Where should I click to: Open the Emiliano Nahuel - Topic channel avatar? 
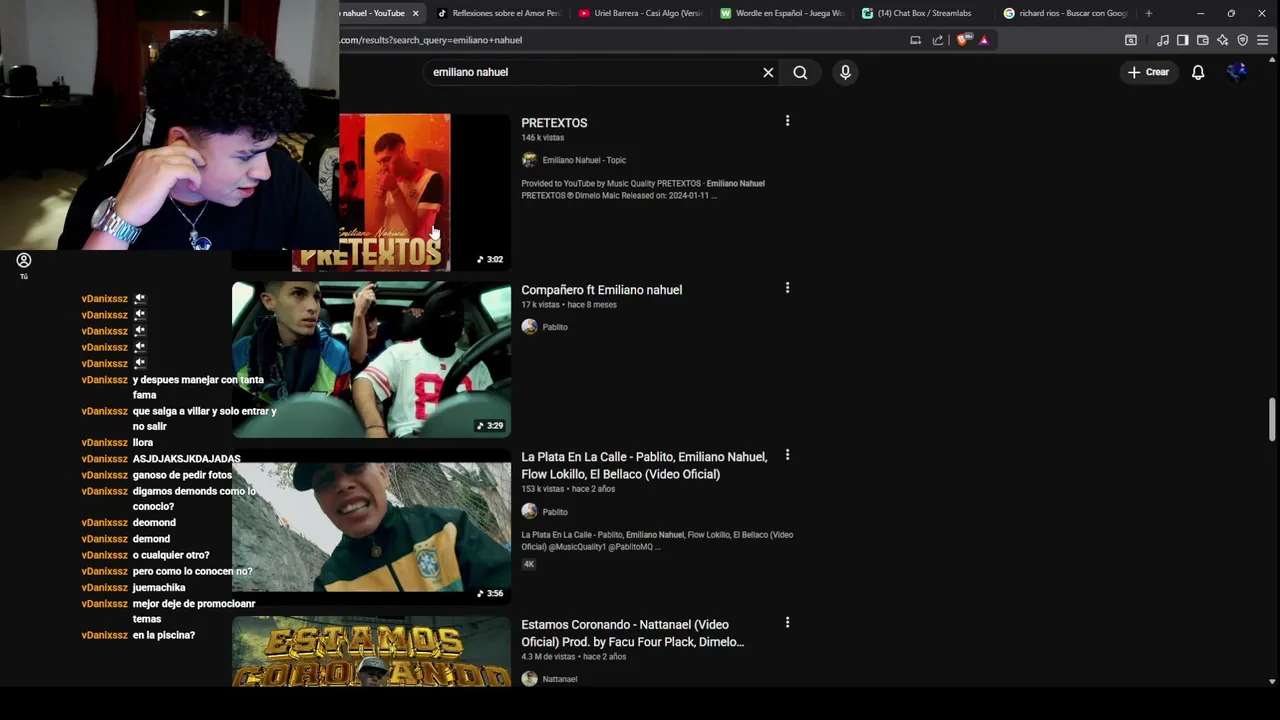[x=529, y=160]
